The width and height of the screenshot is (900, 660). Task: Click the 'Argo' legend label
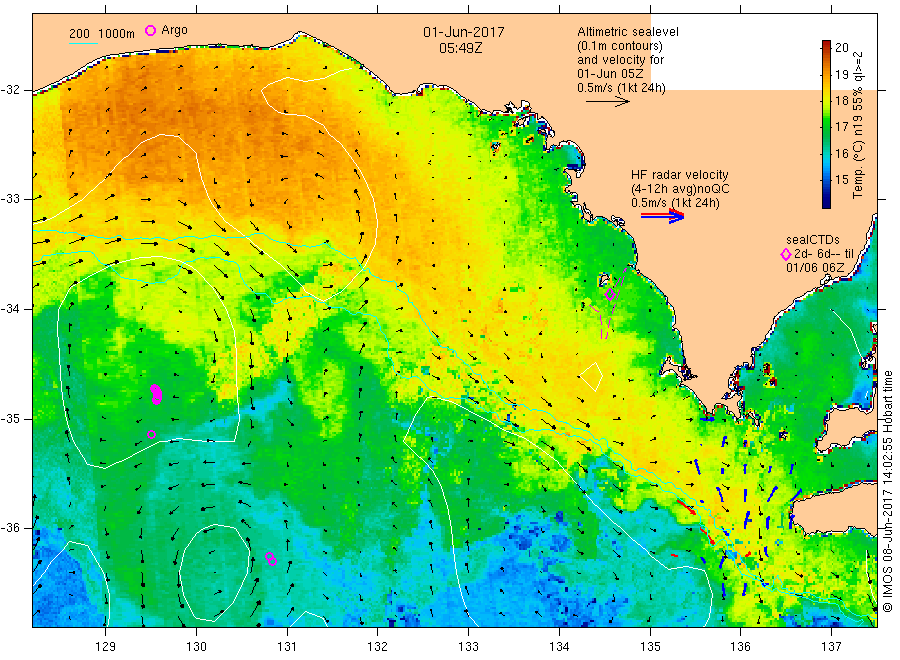(x=174, y=30)
